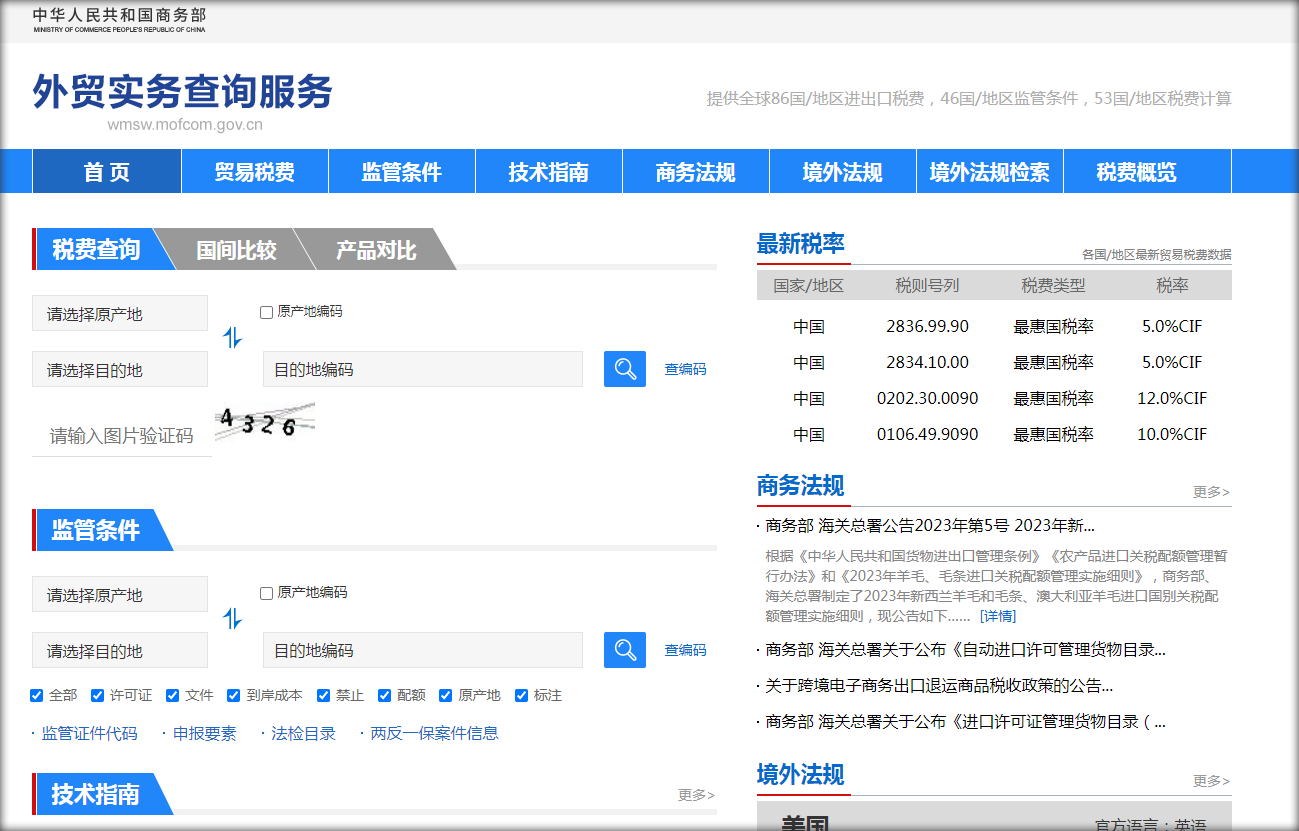Refresh the captcha image showing 4326
The height and width of the screenshot is (831, 1299).
pos(265,421)
